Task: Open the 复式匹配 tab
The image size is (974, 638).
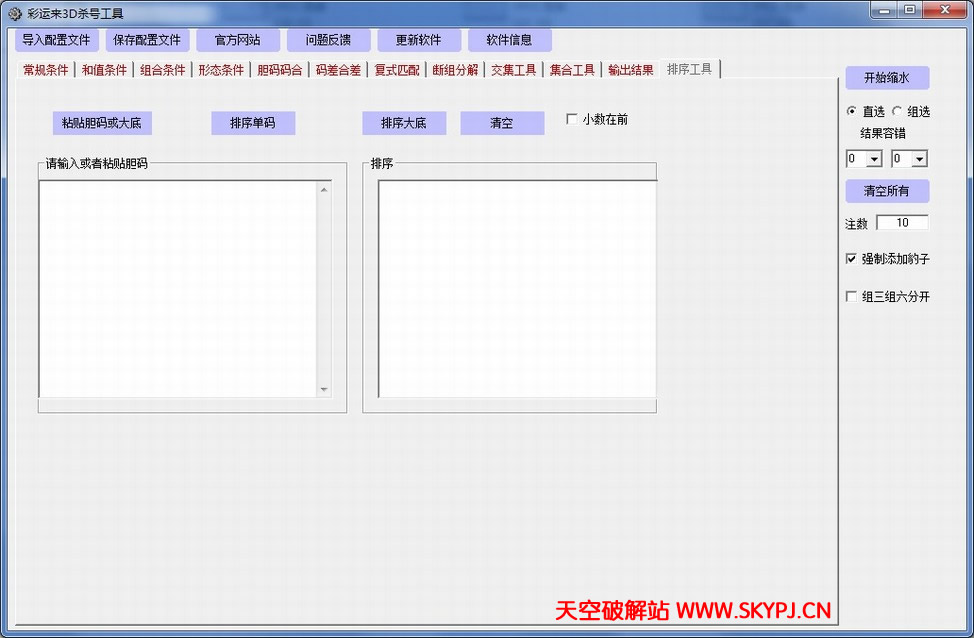Action: click(399, 70)
